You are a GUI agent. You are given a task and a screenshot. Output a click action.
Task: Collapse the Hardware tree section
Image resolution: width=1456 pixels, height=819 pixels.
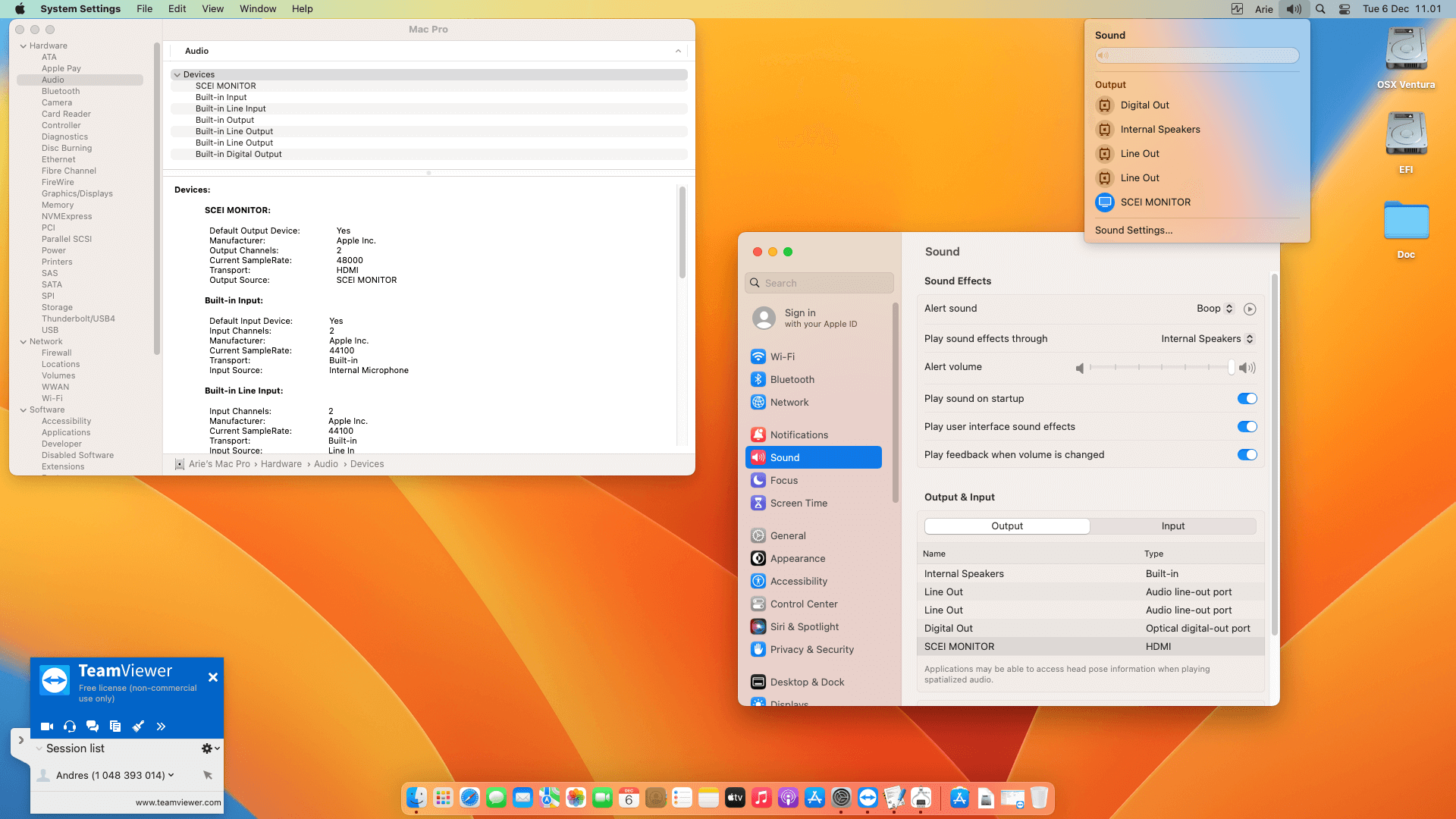pos(23,46)
